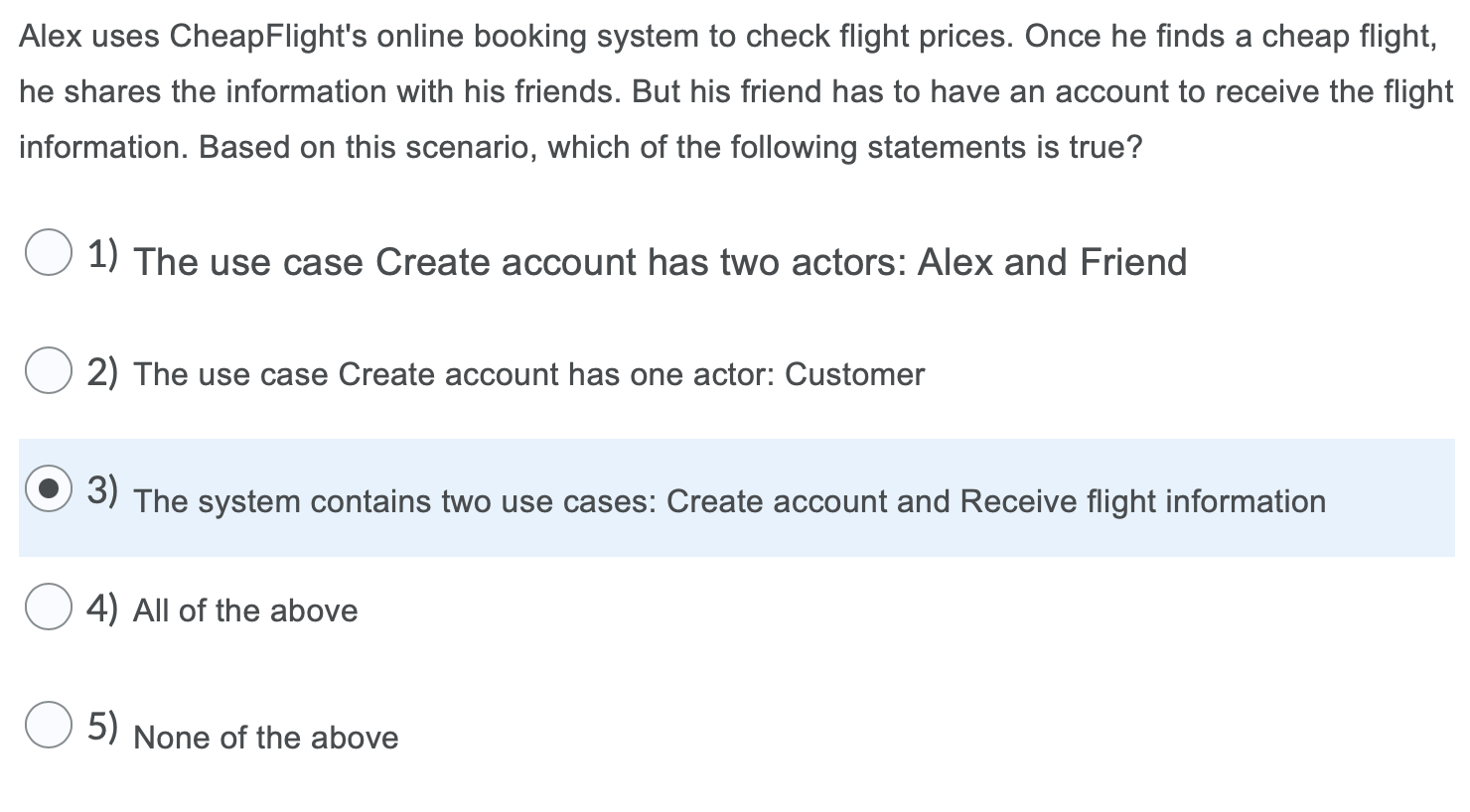The width and height of the screenshot is (1470, 812).
Task: Click the word 'Customer' in option 2
Action: [854, 374]
